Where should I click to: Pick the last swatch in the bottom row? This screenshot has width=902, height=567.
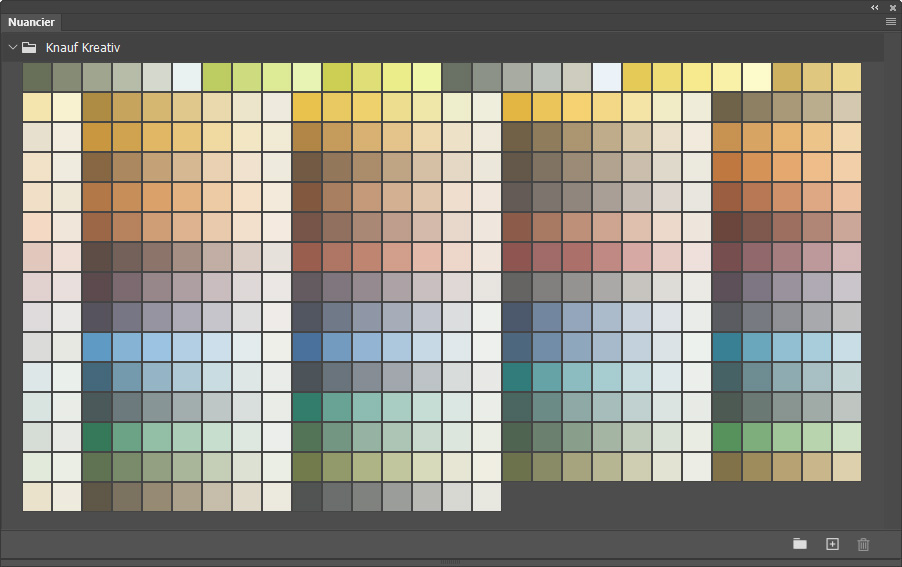tap(487, 497)
